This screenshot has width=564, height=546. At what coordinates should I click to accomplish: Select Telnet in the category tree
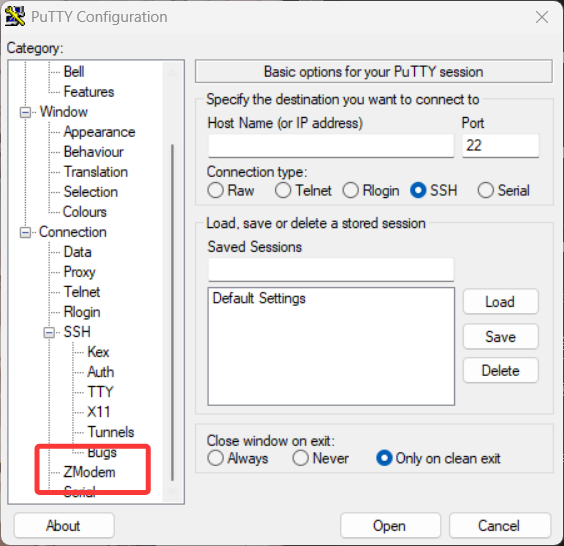[82, 292]
